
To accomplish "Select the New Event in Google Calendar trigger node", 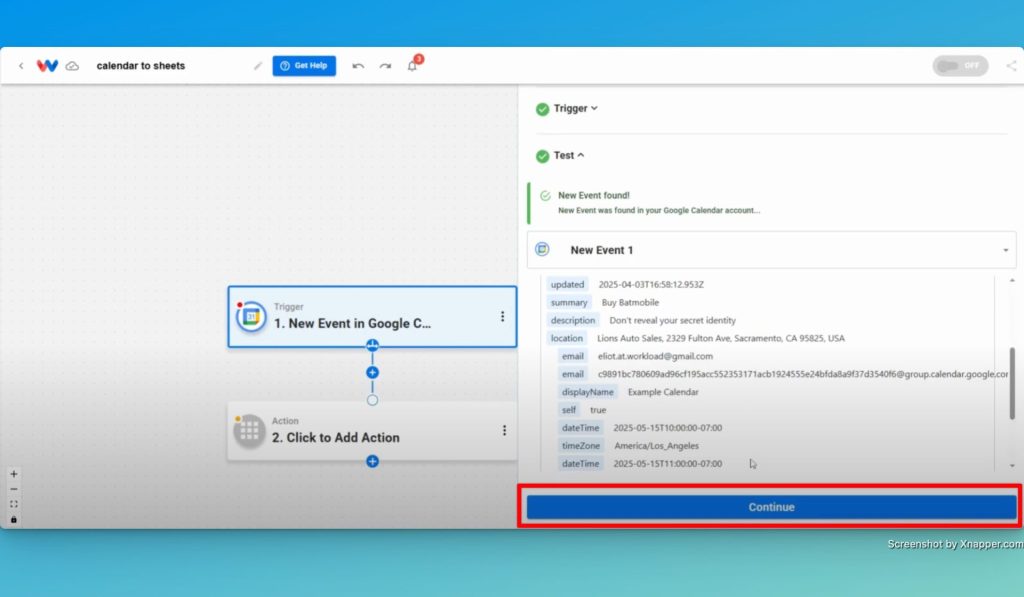I will 372,317.
